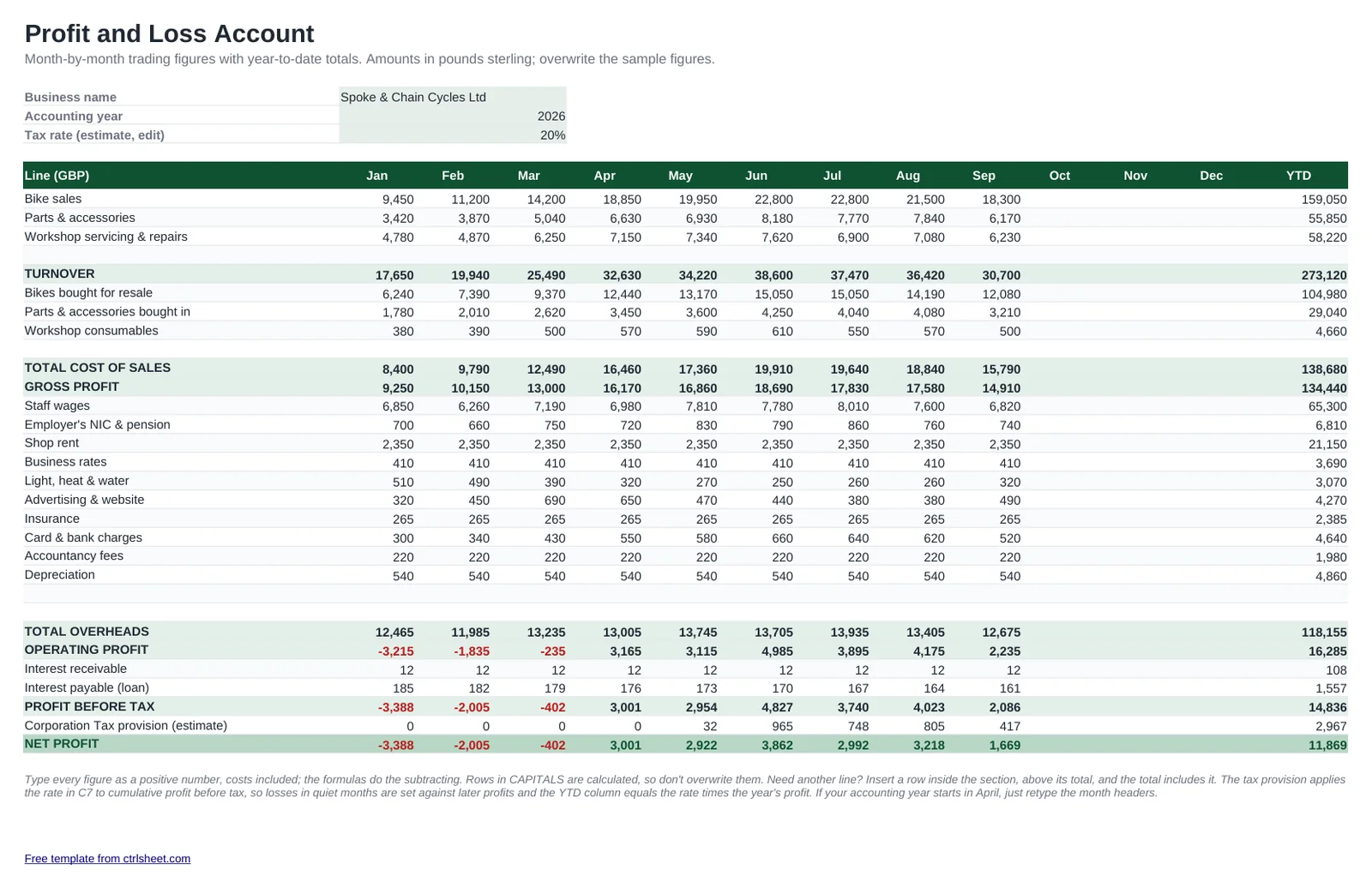Click the NET PROFIT YTD value 11,869
This screenshot has width=1372, height=888.
(x=1327, y=746)
